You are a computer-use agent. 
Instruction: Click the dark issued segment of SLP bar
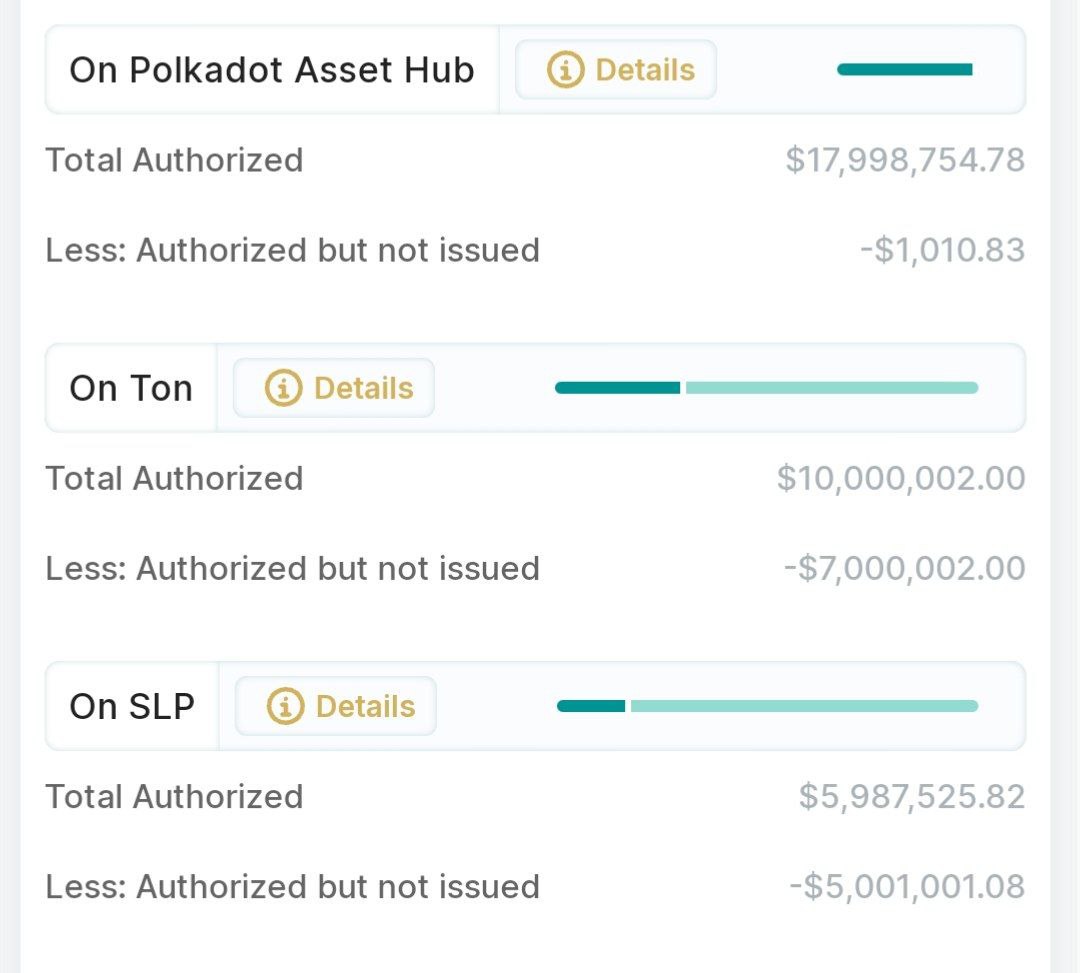(x=591, y=706)
